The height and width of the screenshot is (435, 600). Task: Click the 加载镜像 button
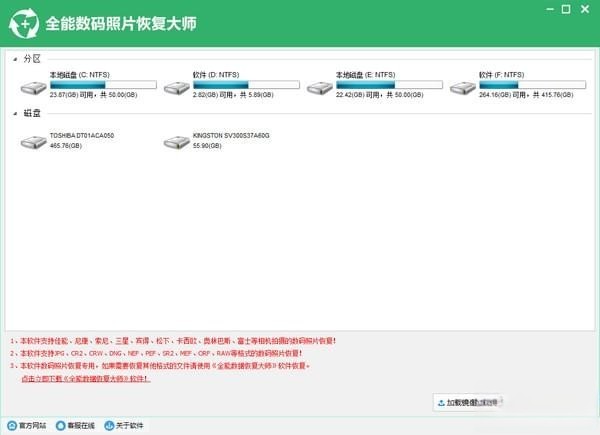click(467, 402)
